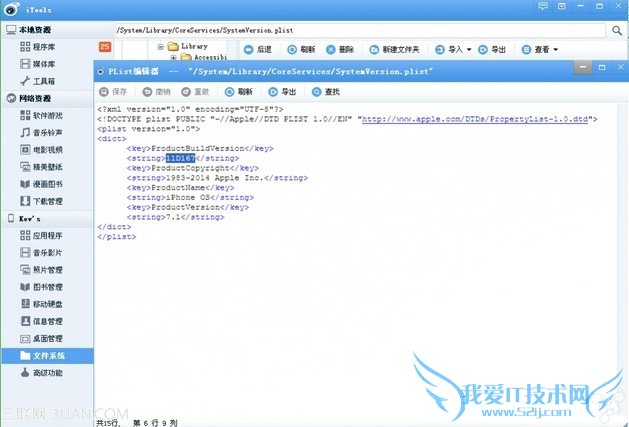Viewport: 629px width, 427px height.
Task: Open 移动硬盘 portable disk
Action: 42,304
